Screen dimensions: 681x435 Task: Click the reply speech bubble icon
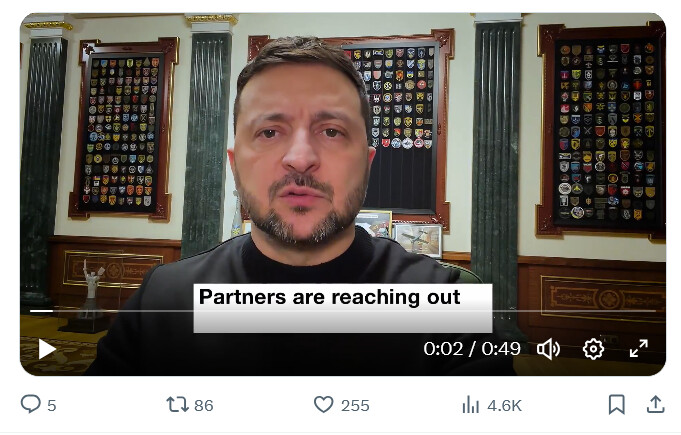(x=30, y=404)
